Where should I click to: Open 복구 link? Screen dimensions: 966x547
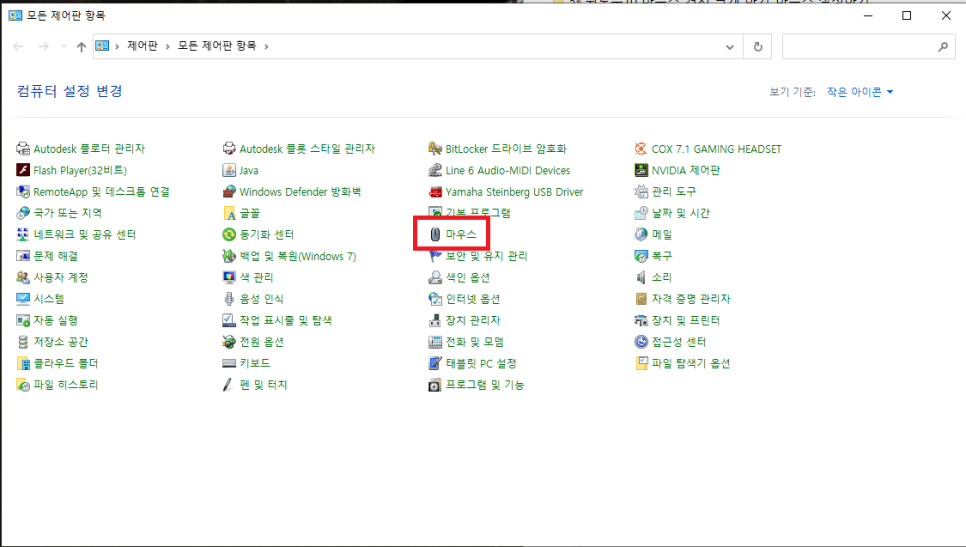[662, 256]
